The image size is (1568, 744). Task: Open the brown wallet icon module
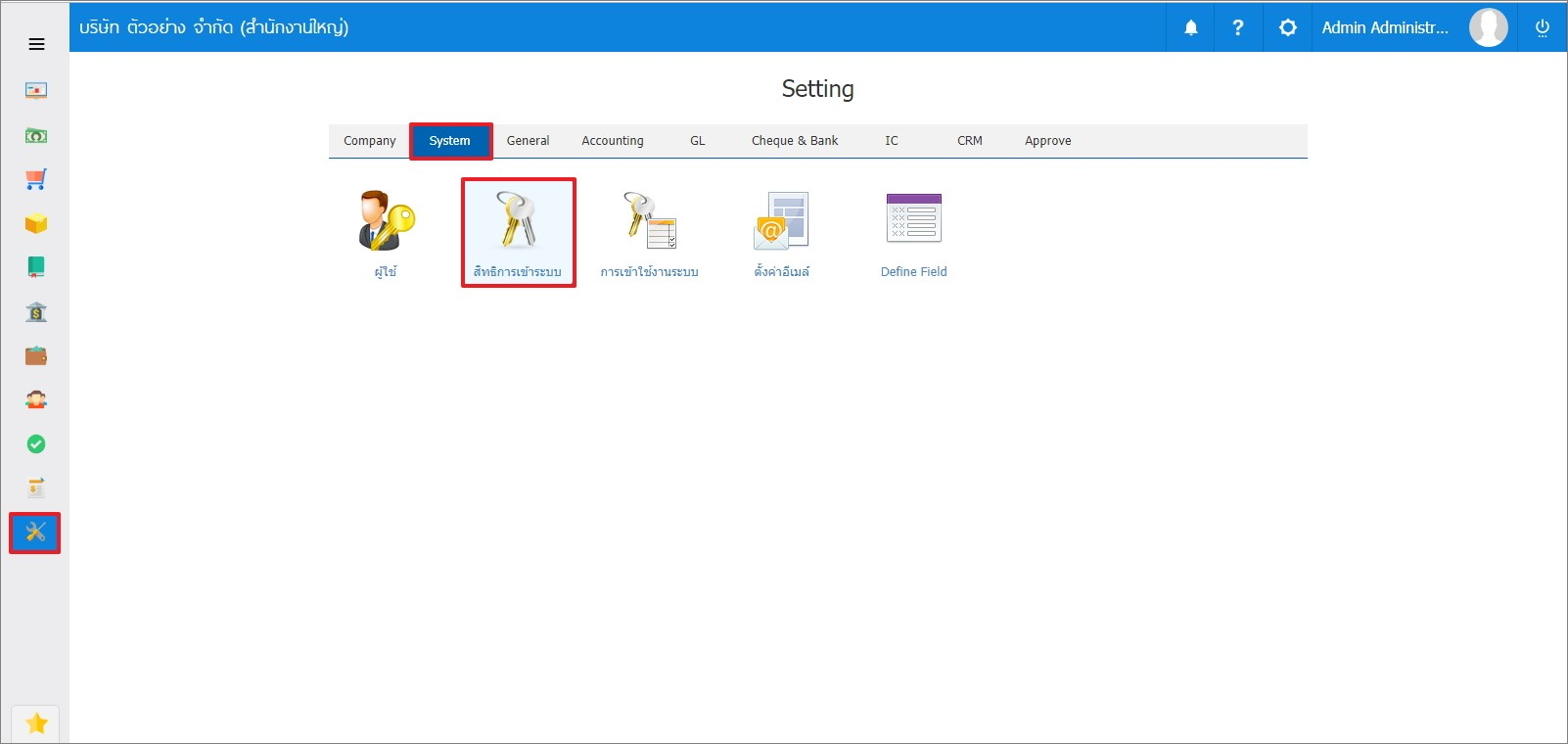pyautogui.click(x=36, y=355)
